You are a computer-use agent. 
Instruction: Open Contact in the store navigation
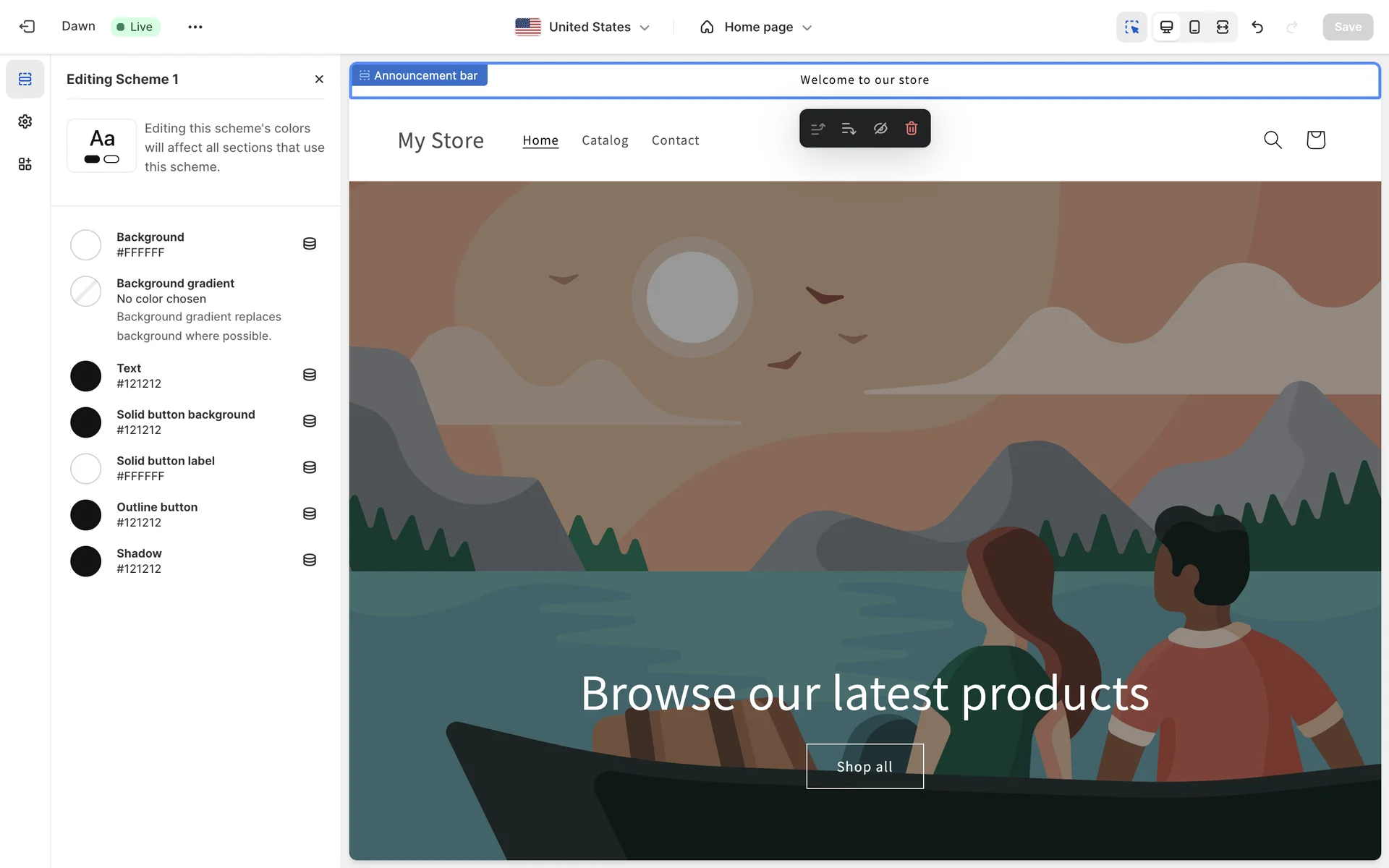(675, 140)
